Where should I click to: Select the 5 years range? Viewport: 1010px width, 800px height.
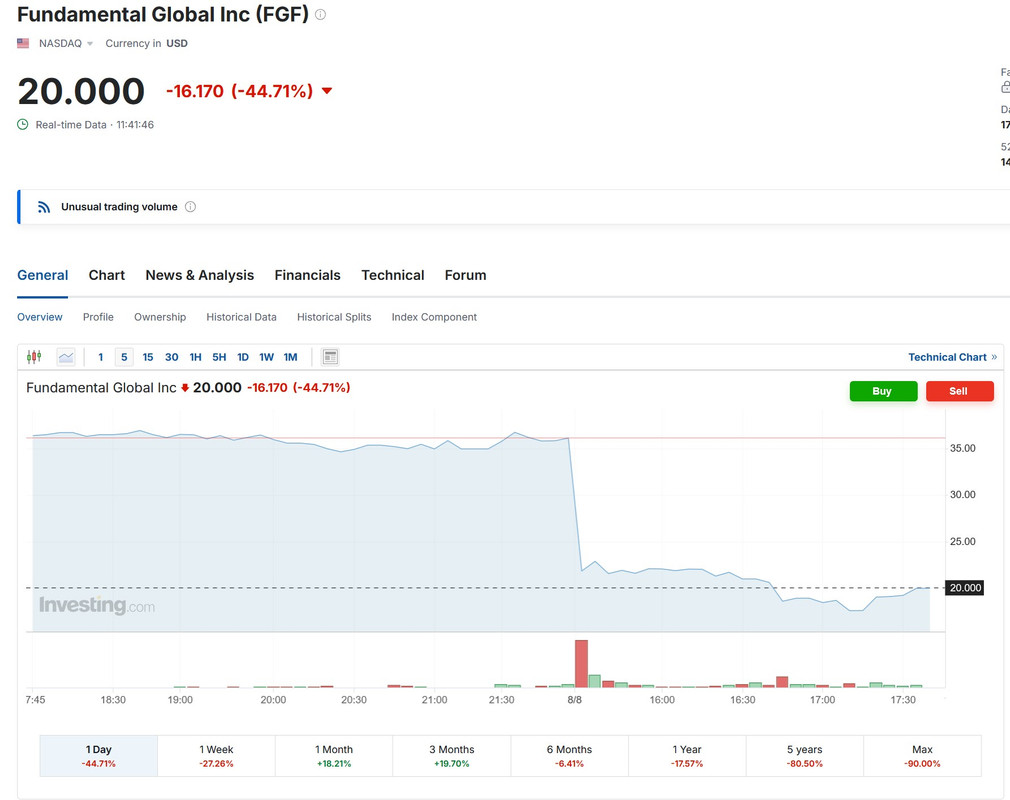coord(805,756)
